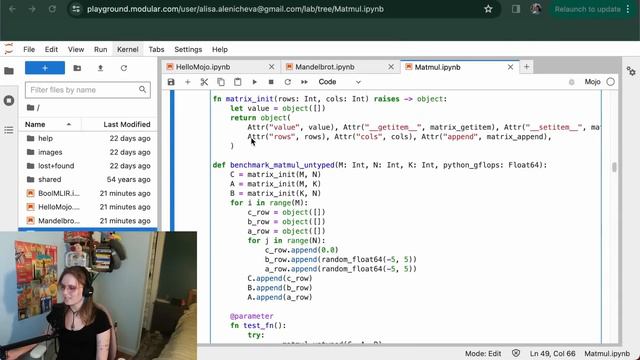Restart kernel and run all cells
The height and width of the screenshot is (360, 640).
click(304, 82)
